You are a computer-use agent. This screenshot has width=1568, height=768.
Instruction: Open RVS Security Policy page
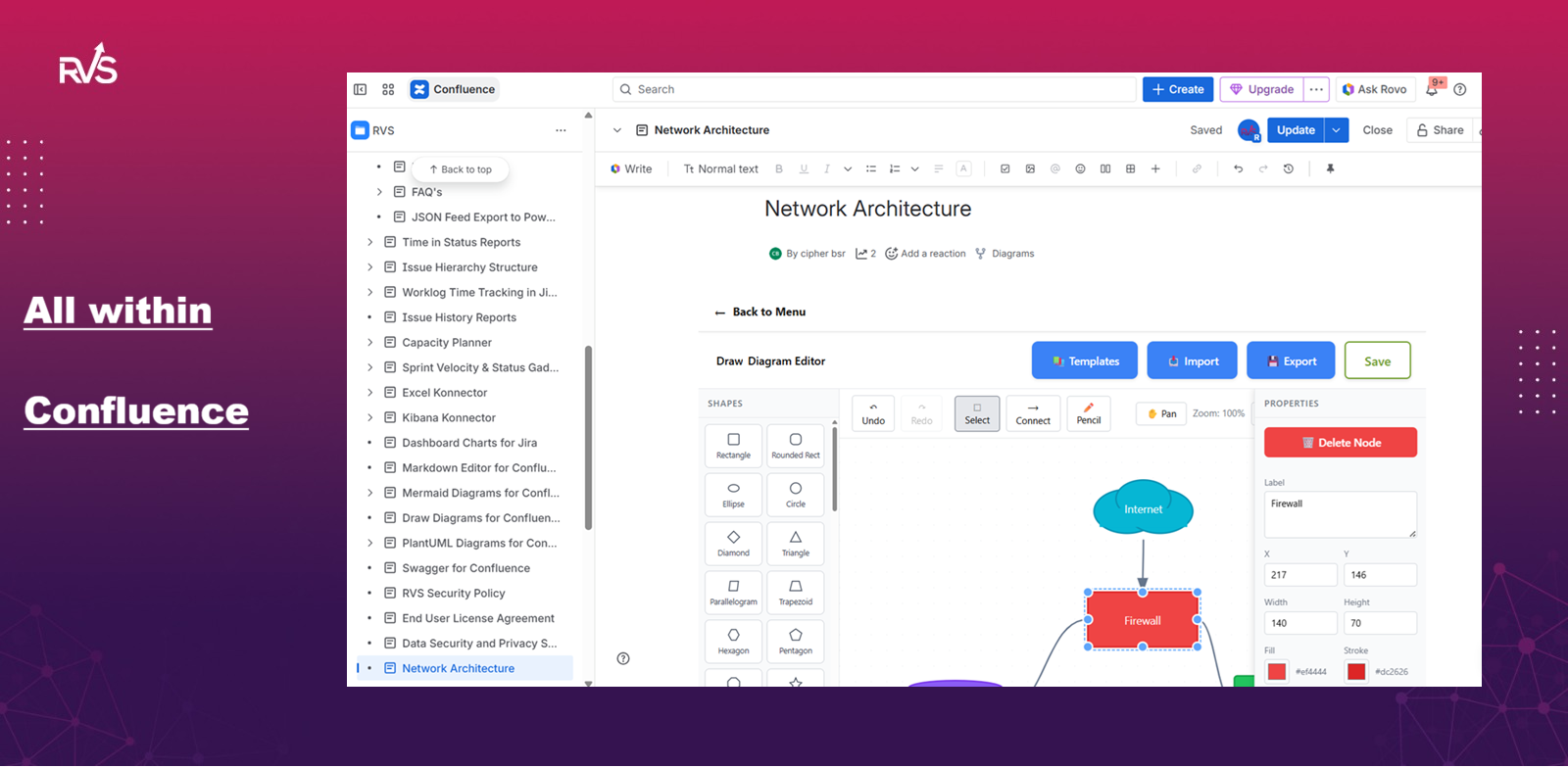coord(454,594)
